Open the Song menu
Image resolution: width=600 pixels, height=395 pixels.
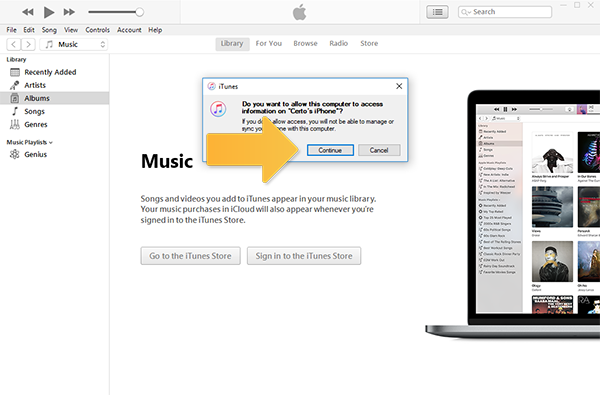point(49,30)
